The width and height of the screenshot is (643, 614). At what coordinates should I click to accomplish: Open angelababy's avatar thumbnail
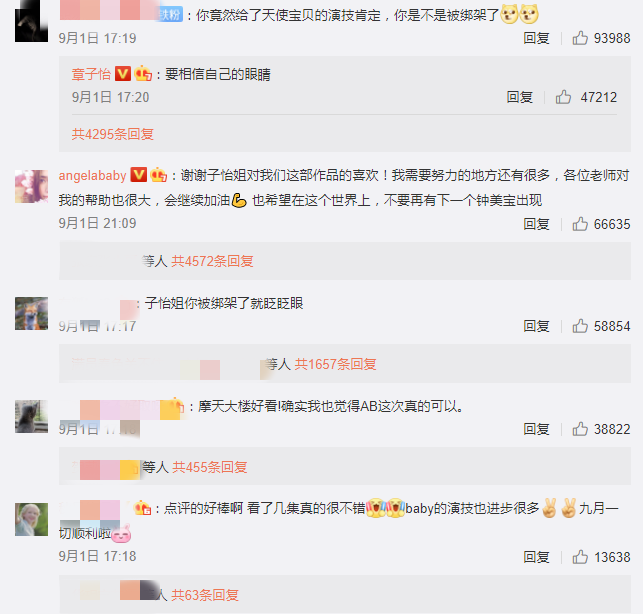tap(32, 187)
